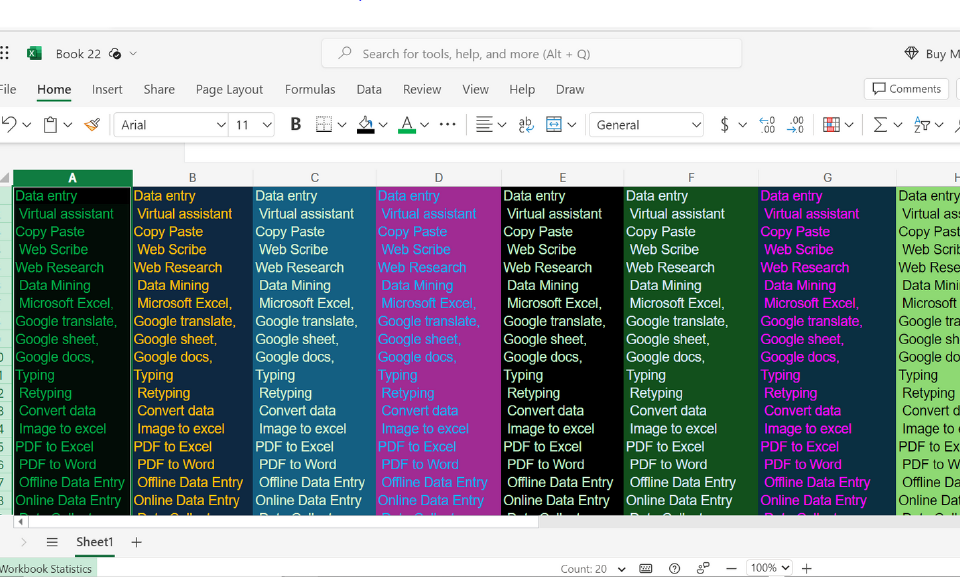Switch to the Formulas tab
The height and width of the screenshot is (577, 960).
click(310, 89)
